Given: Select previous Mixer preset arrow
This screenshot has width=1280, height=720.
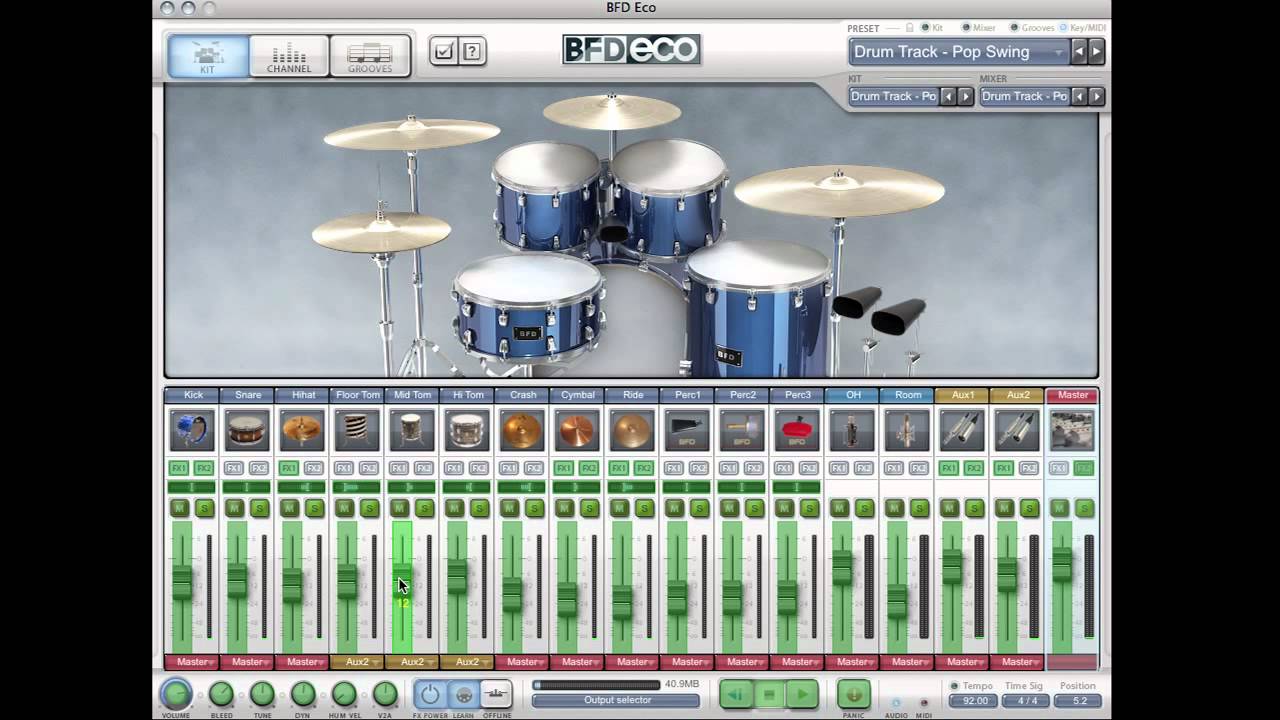Looking at the screenshot, I should point(1080,96).
